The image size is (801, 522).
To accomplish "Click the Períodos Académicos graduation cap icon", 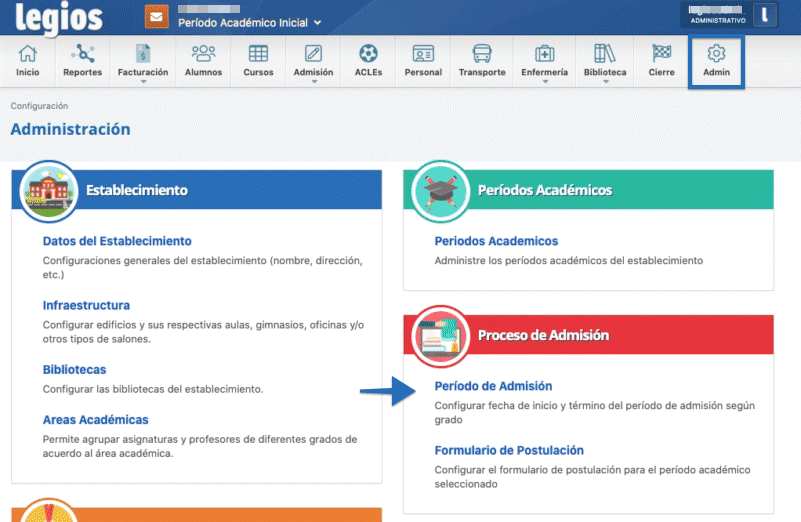I will tap(440, 192).
